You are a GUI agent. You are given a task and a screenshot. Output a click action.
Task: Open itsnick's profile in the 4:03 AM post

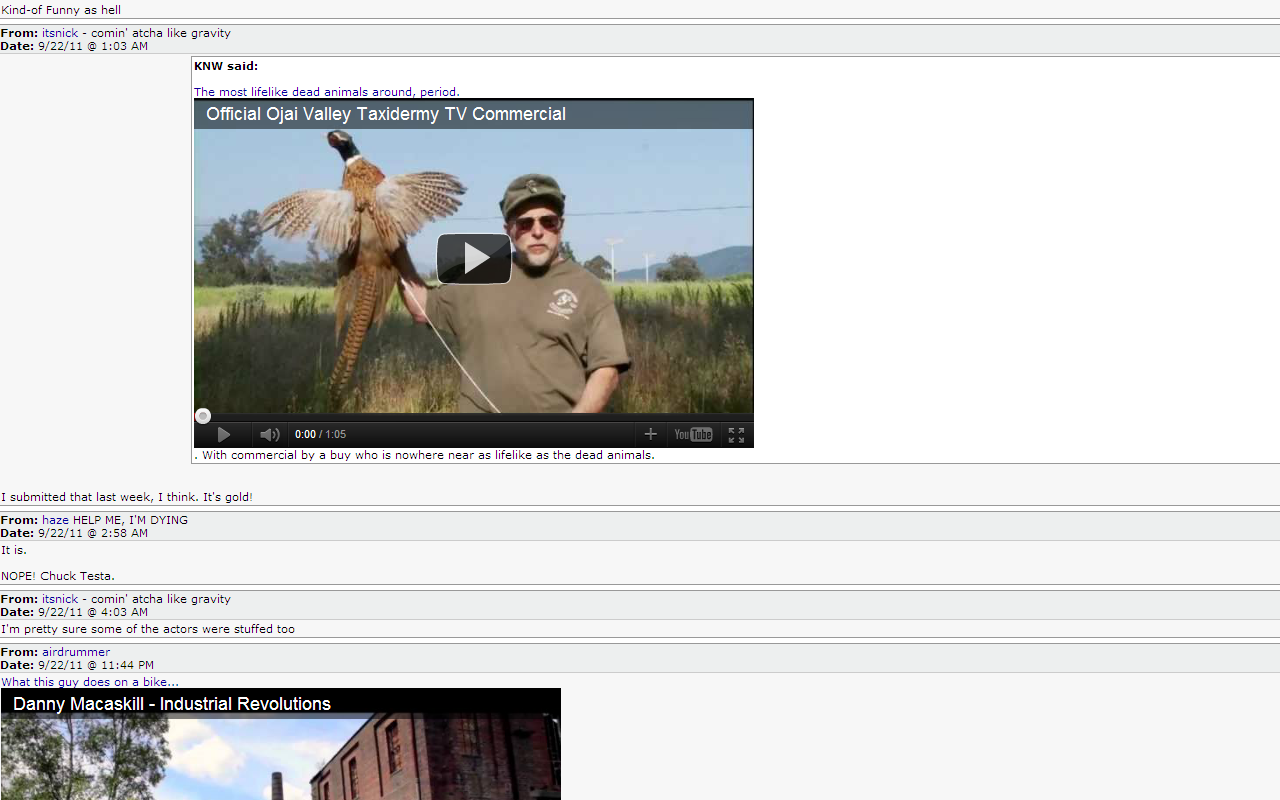pos(60,599)
